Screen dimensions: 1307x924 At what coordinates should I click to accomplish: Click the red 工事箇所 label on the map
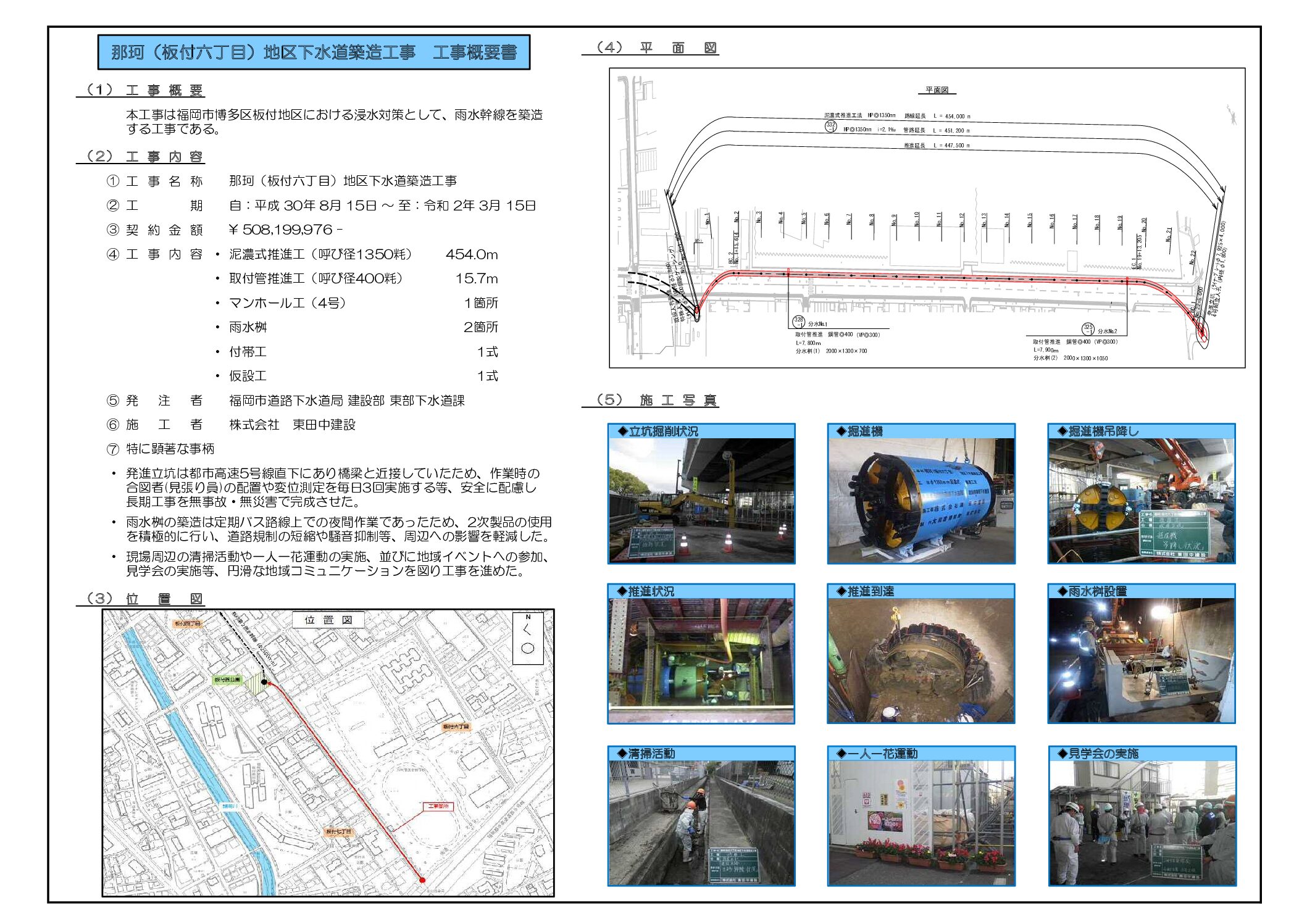click(438, 806)
